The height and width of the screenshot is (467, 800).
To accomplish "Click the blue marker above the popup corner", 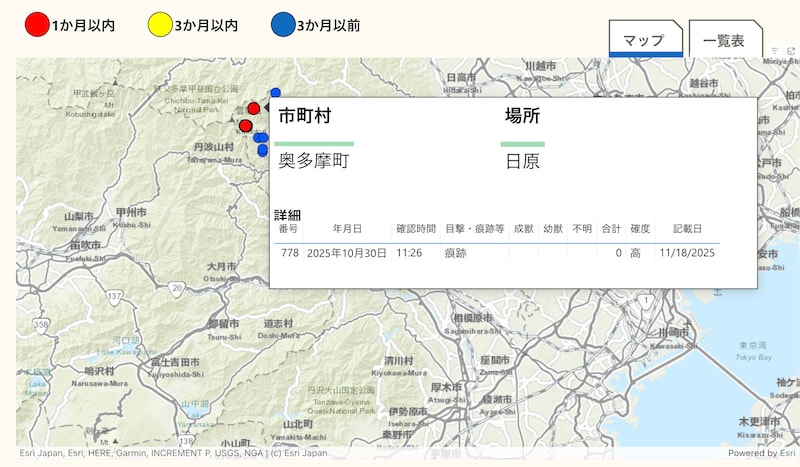I will point(275,93).
